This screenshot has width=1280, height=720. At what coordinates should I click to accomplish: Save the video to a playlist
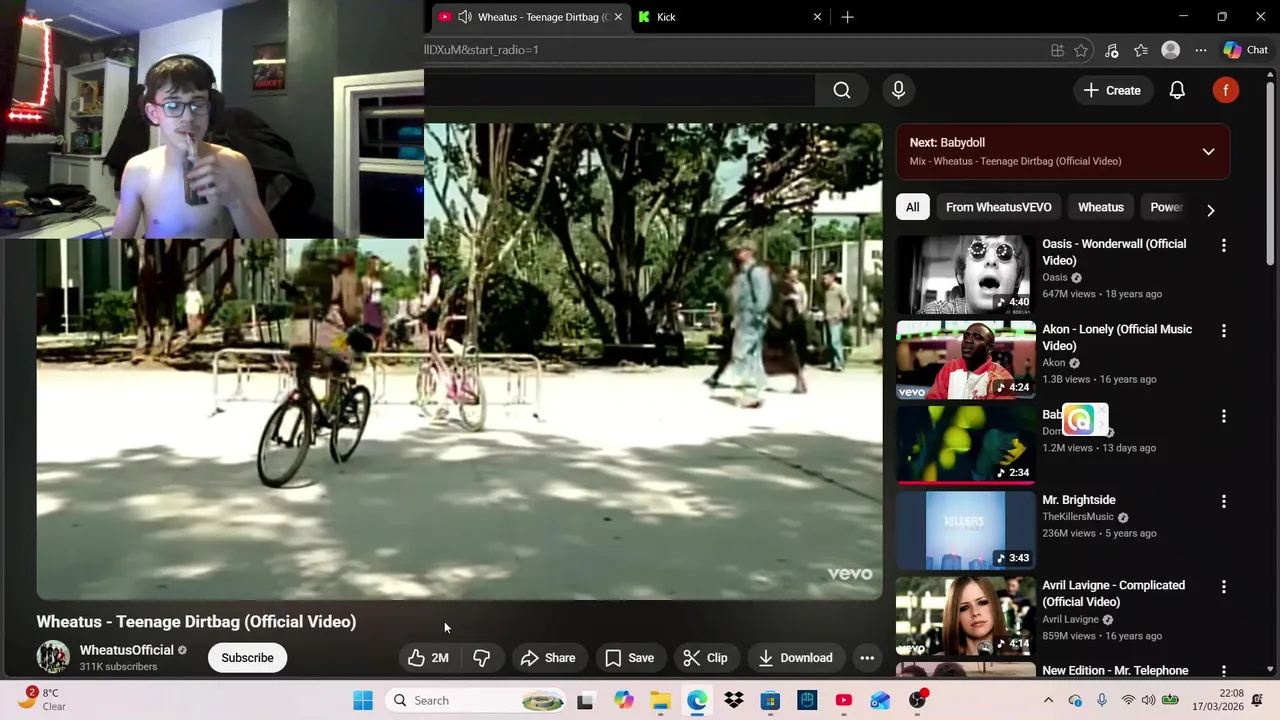click(x=629, y=657)
